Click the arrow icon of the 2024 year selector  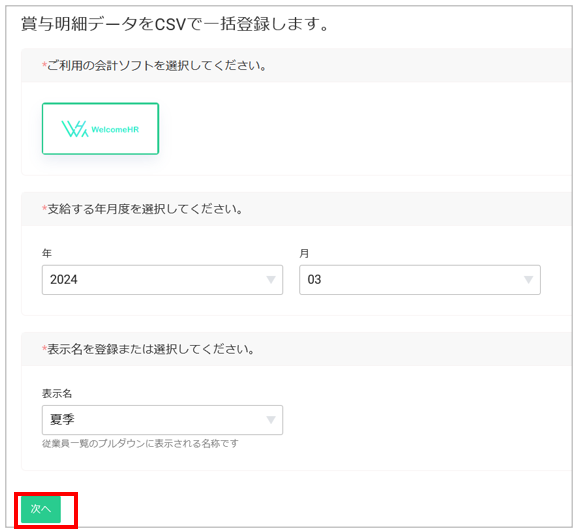point(271,280)
